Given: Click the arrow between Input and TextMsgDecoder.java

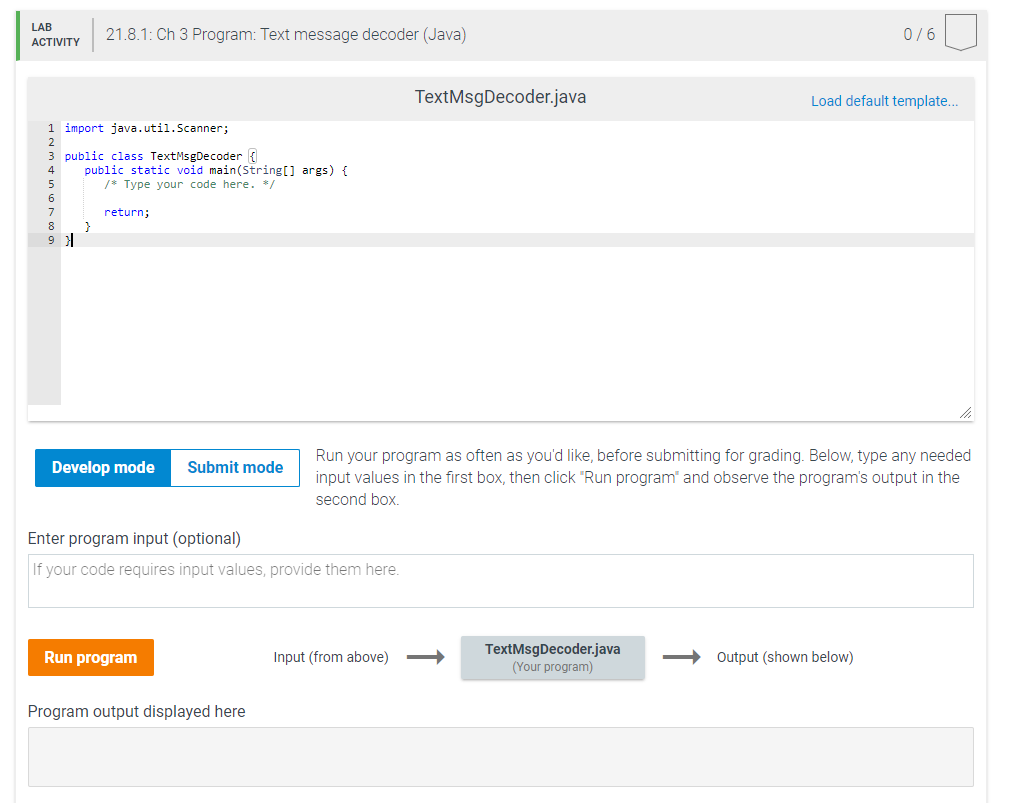Looking at the screenshot, I should point(424,657).
